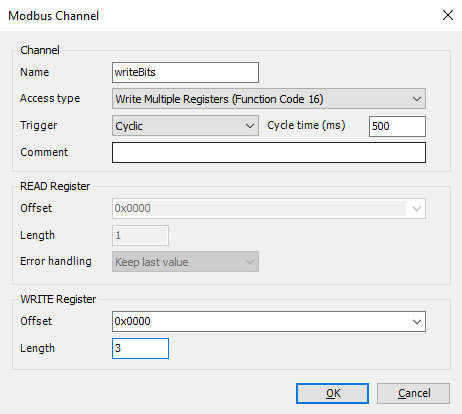462x414 pixels.
Task: Click into the empty Comment field
Action: coord(269,153)
